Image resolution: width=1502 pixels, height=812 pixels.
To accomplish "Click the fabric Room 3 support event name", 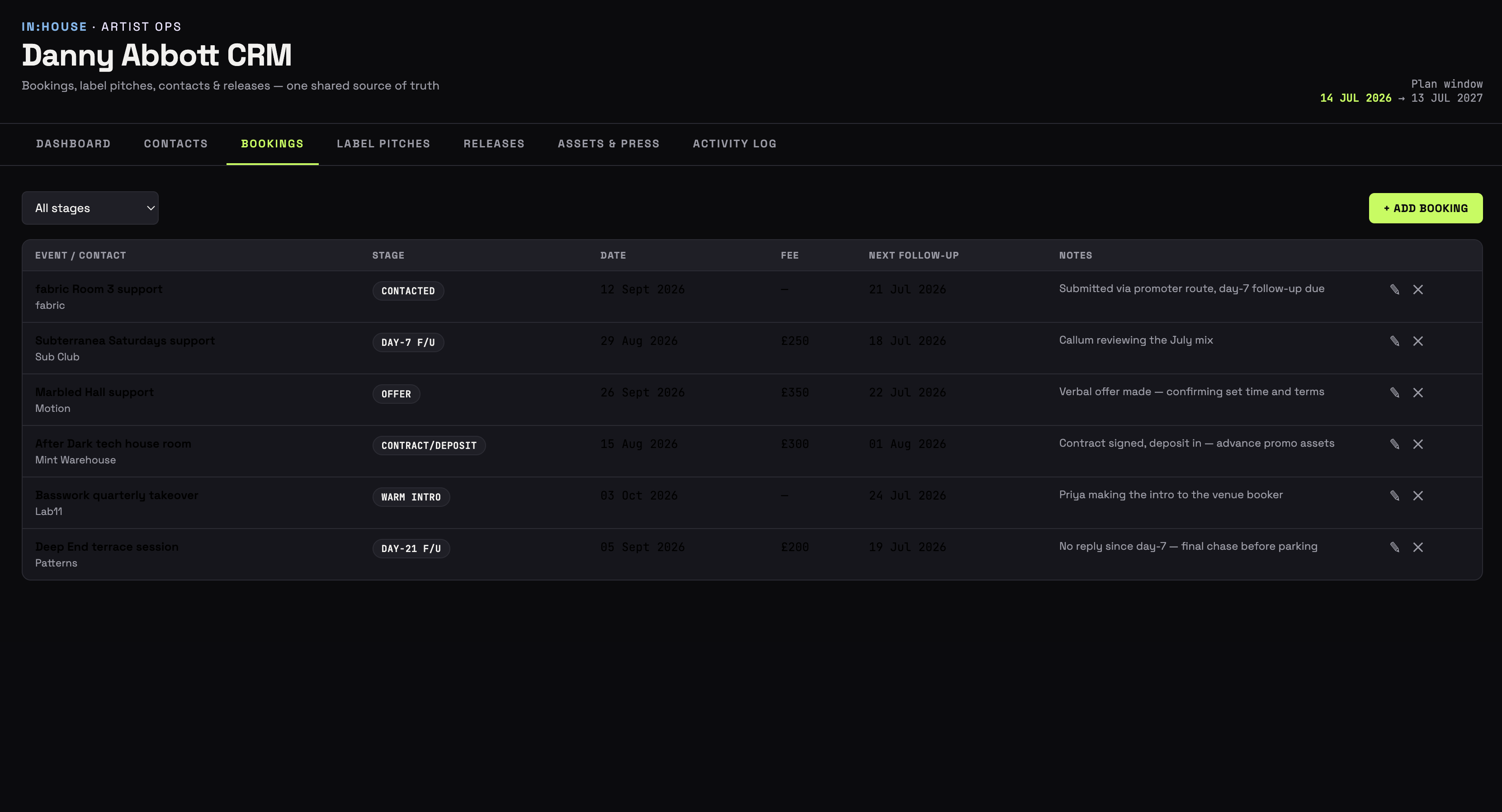I will point(99,289).
